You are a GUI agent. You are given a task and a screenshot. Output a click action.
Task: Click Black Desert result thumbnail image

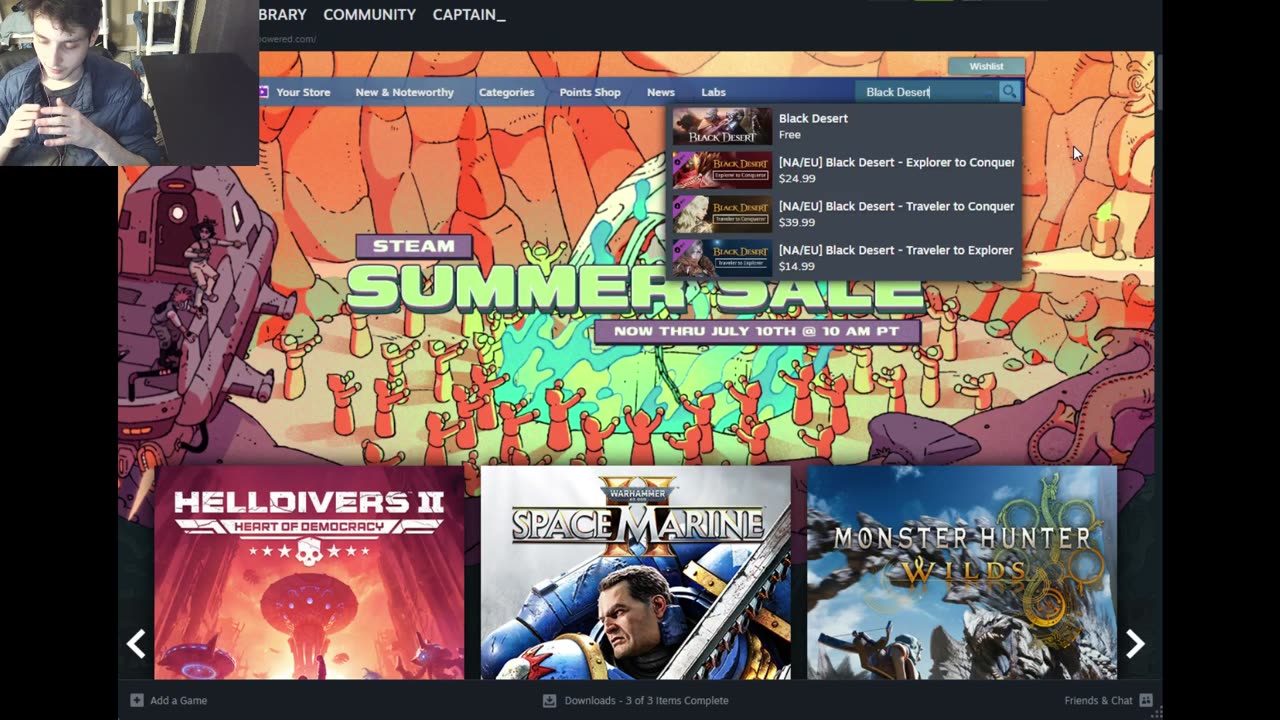(722, 126)
